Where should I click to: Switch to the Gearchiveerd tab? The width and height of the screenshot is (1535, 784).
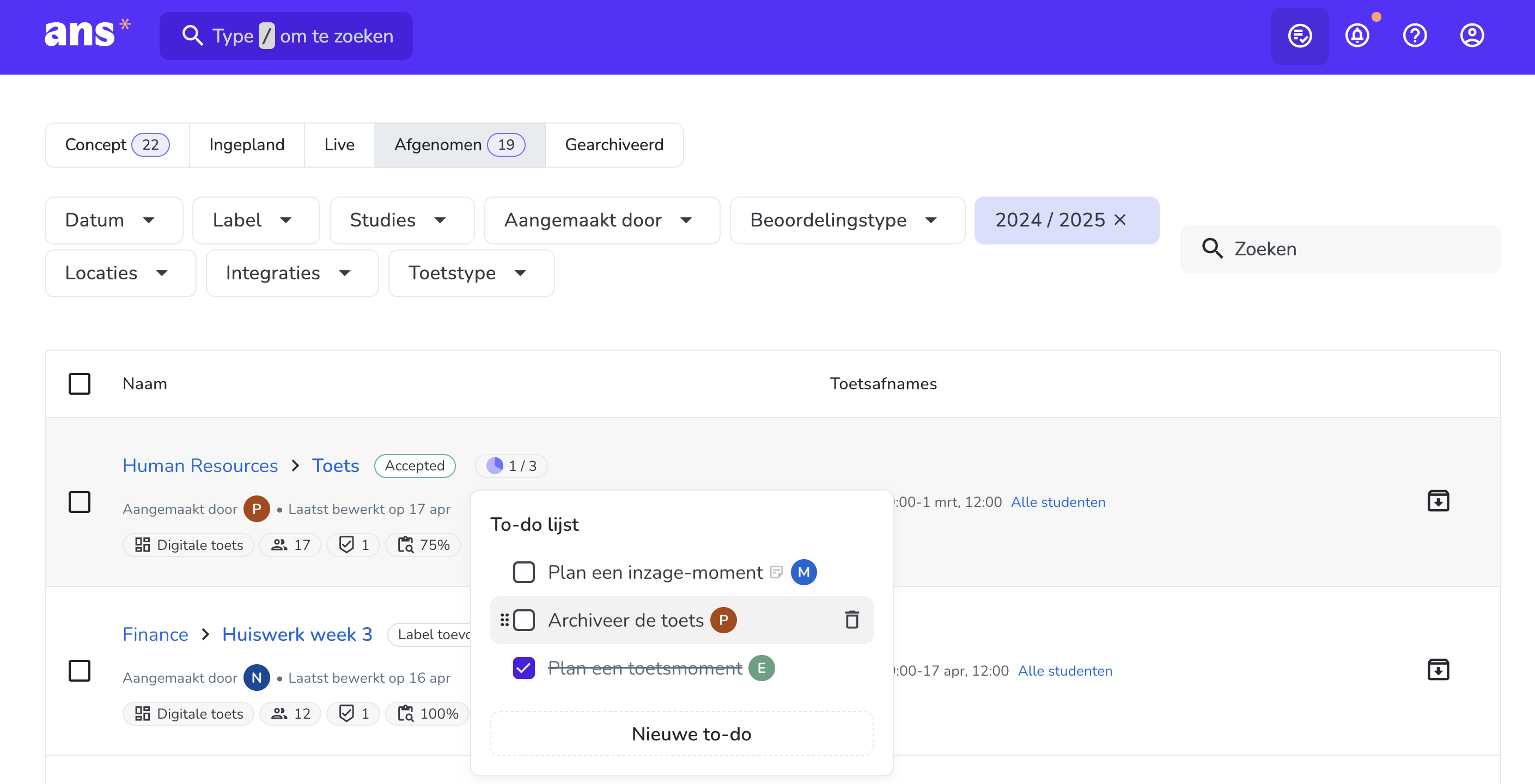614,145
